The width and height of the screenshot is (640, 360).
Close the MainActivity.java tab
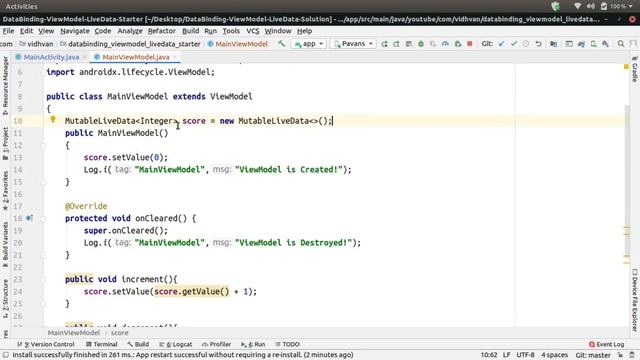[84, 57]
